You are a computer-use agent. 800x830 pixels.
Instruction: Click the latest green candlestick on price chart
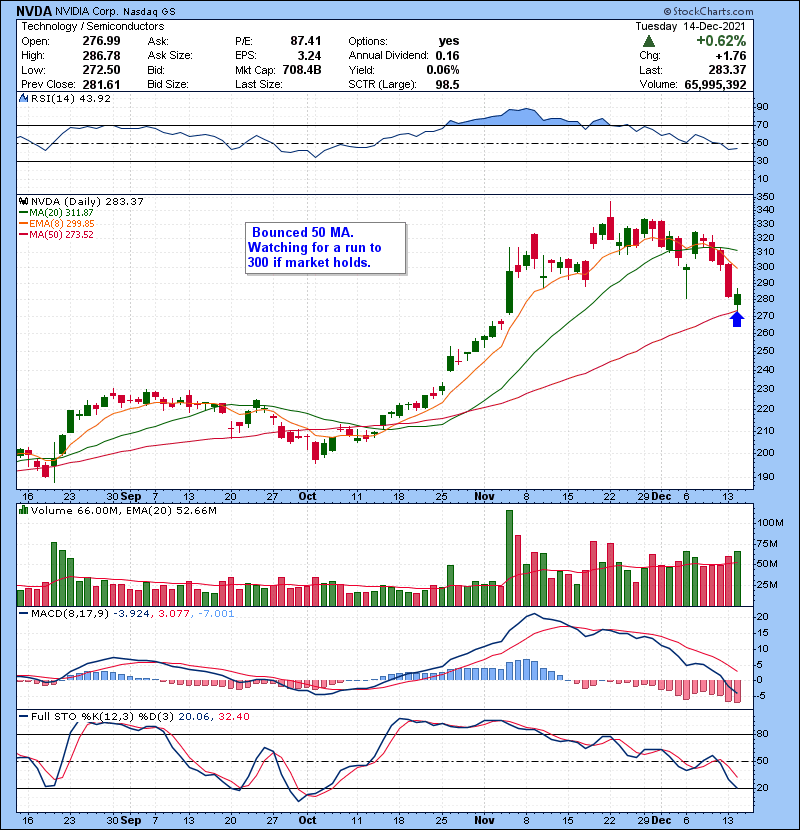coord(738,300)
